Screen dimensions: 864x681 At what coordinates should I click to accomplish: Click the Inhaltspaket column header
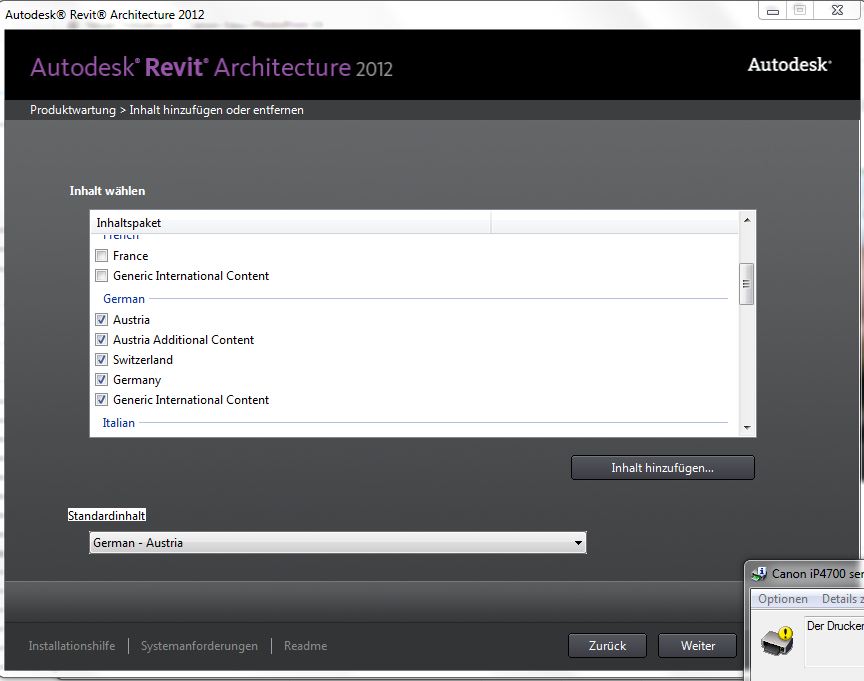tap(290, 223)
